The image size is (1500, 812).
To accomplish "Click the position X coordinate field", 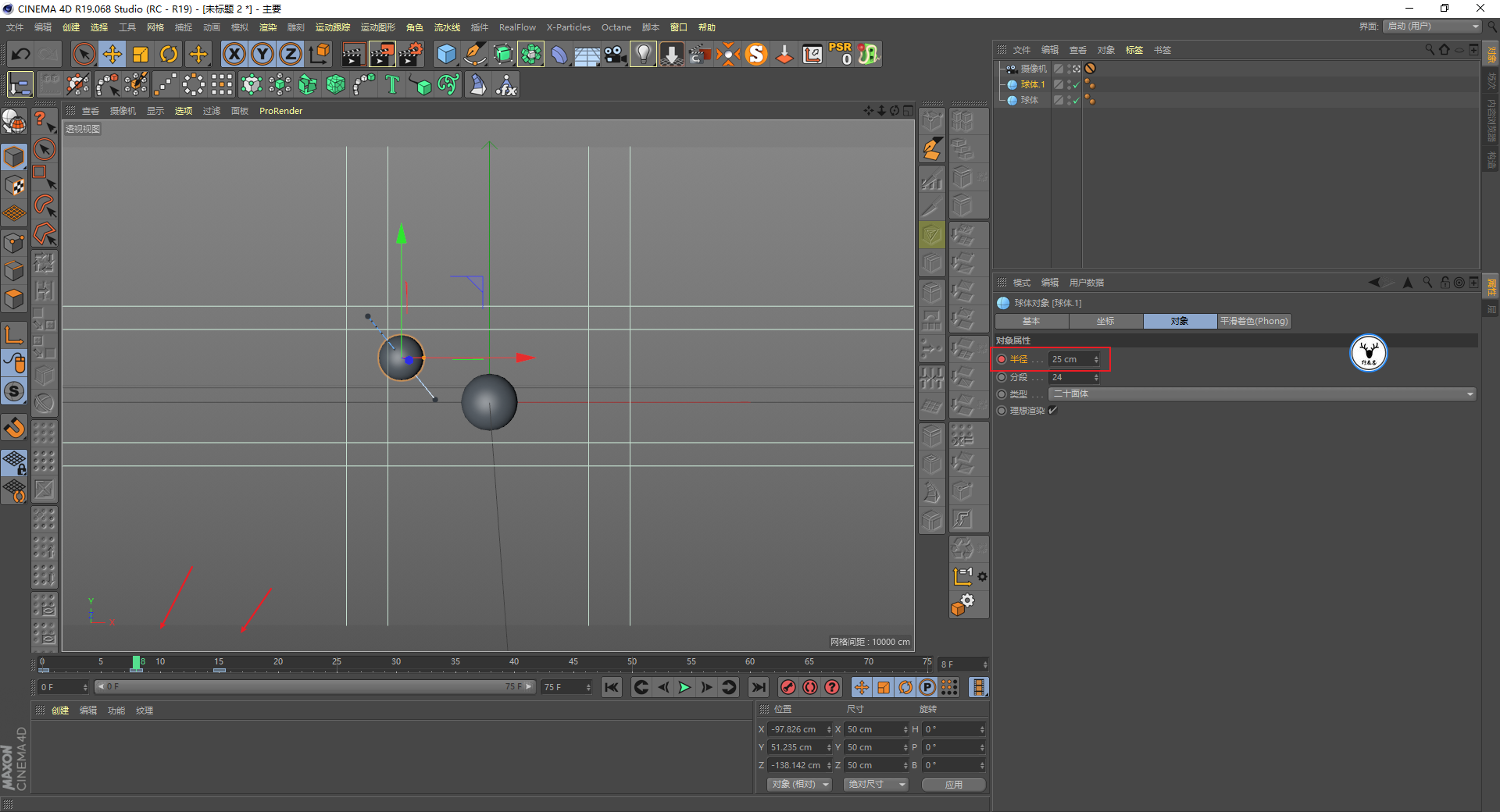I will pos(800,729).
